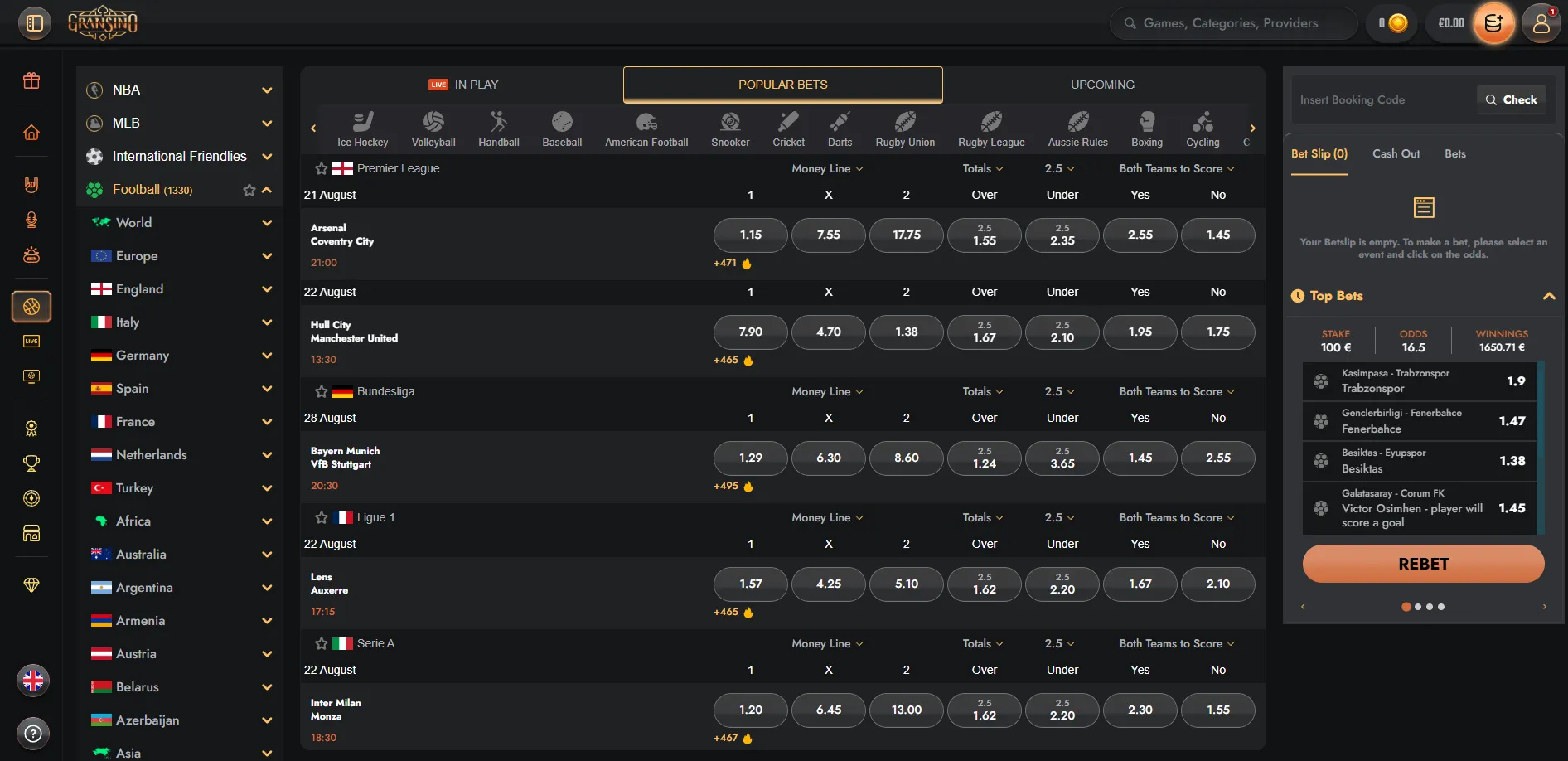This screenshot has width=1568, height=761.
Task: Open the trophy icon in sidebar
Action: coord(31,463)
